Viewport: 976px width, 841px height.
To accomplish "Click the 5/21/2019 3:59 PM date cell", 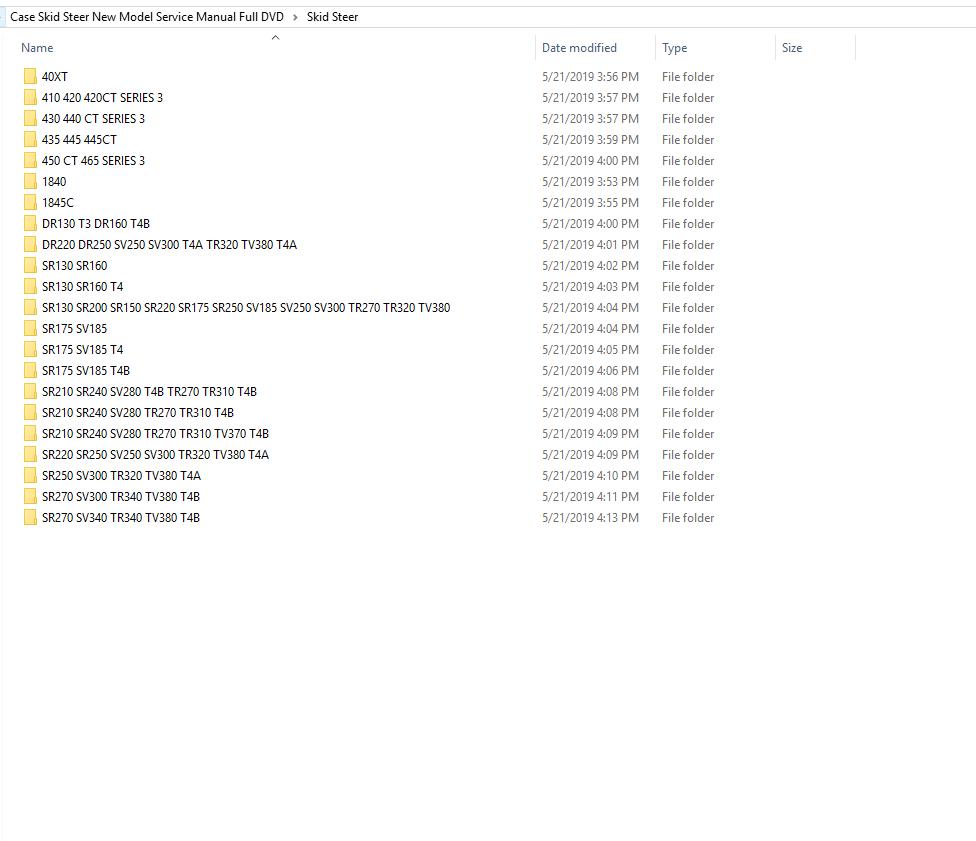I will coord(590,139).
